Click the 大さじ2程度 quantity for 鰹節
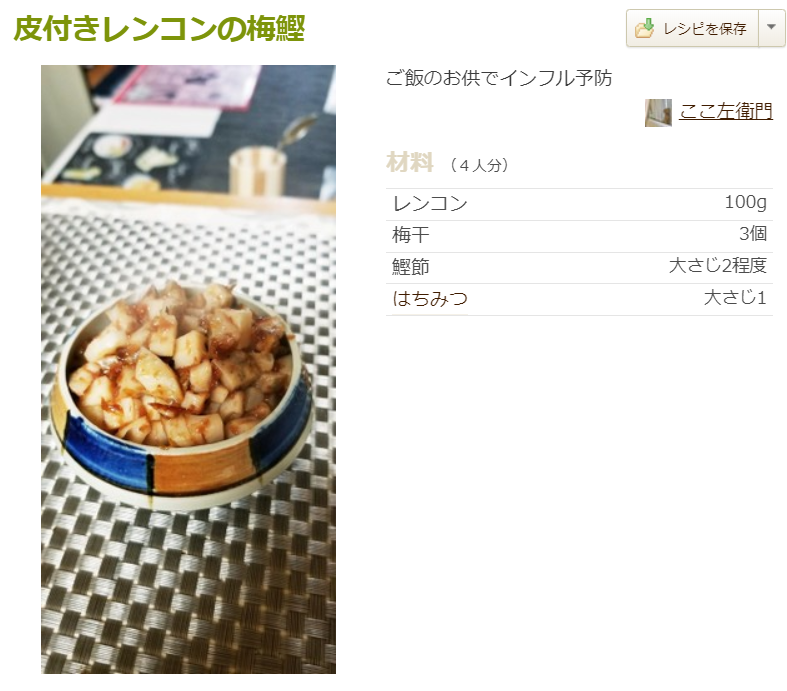Image resolution: width=787 pixels, height=691 pixels. point(718,265)
